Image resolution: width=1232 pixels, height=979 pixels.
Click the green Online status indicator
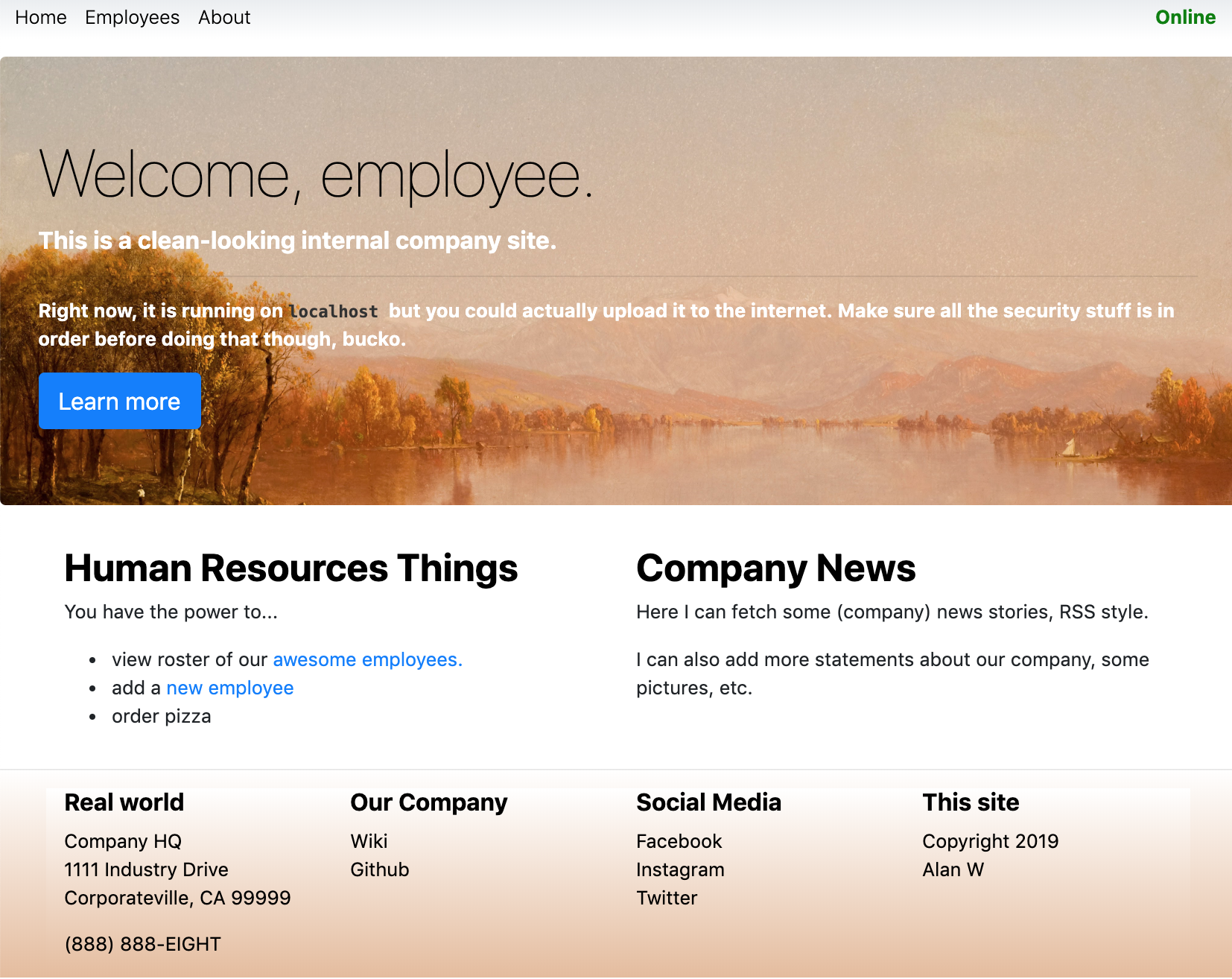[1185, 17]
